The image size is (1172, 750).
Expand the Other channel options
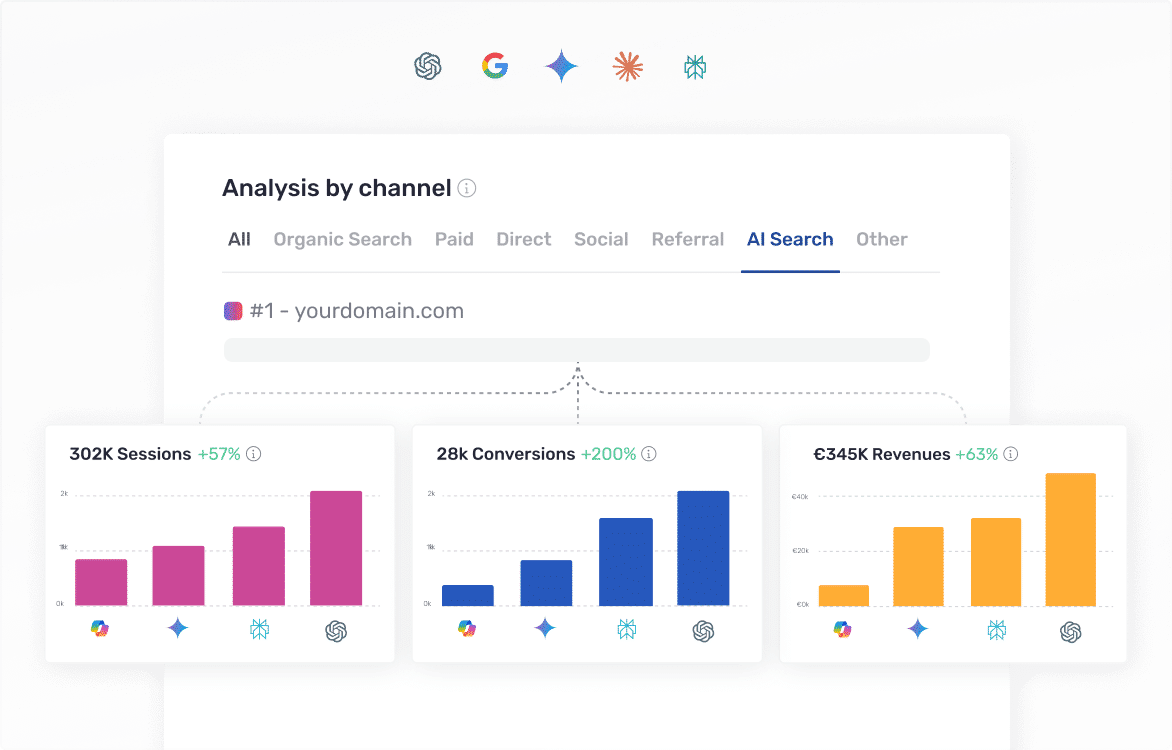coord(881,239)
